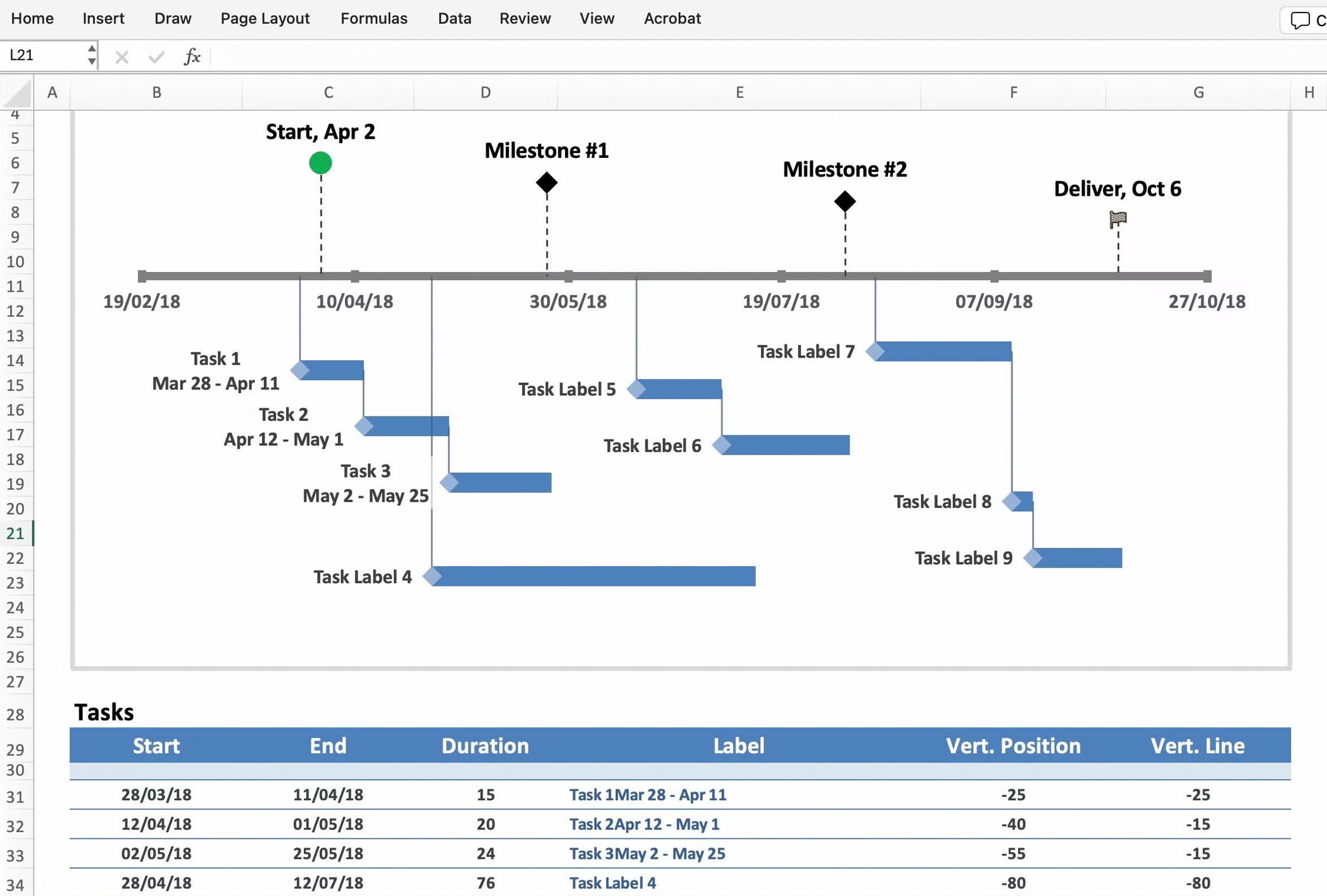Open the Comments speech bubble button
The height and width of the screenshot is (896, 1327).
click(1300, 20)
